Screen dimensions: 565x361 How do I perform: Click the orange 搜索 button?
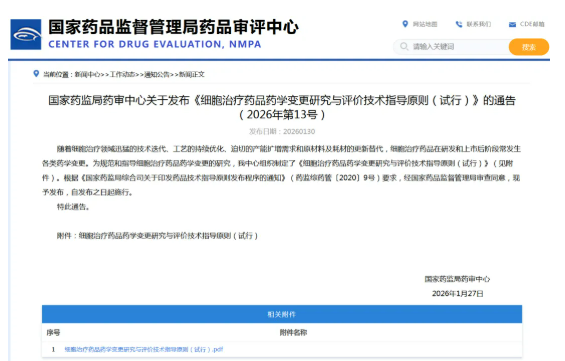(529, 47)
